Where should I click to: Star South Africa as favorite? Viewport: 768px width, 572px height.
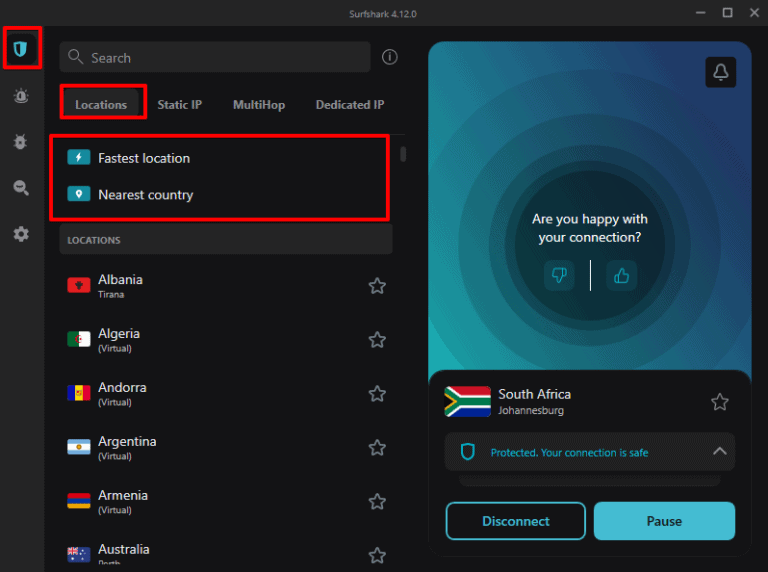720,402
